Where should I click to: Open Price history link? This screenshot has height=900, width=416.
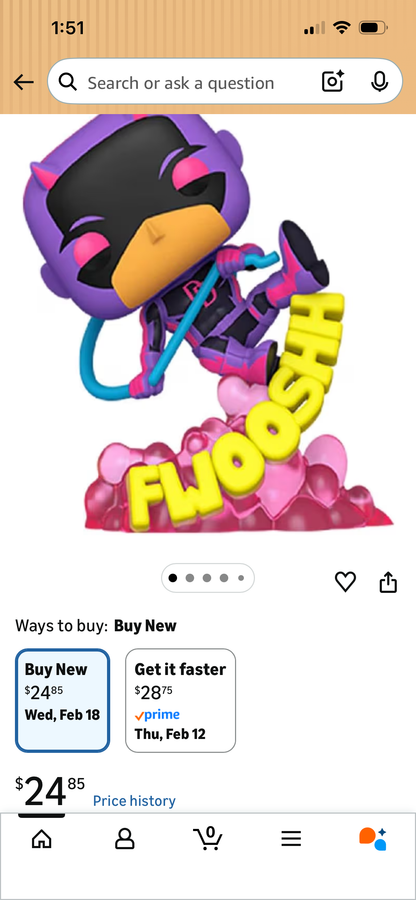tap(134, 801)
